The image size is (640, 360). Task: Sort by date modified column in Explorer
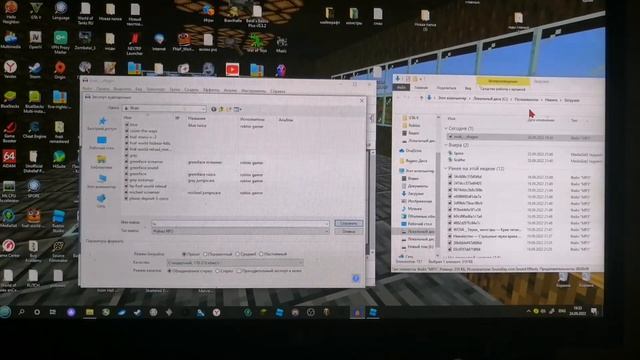point(540,120)
